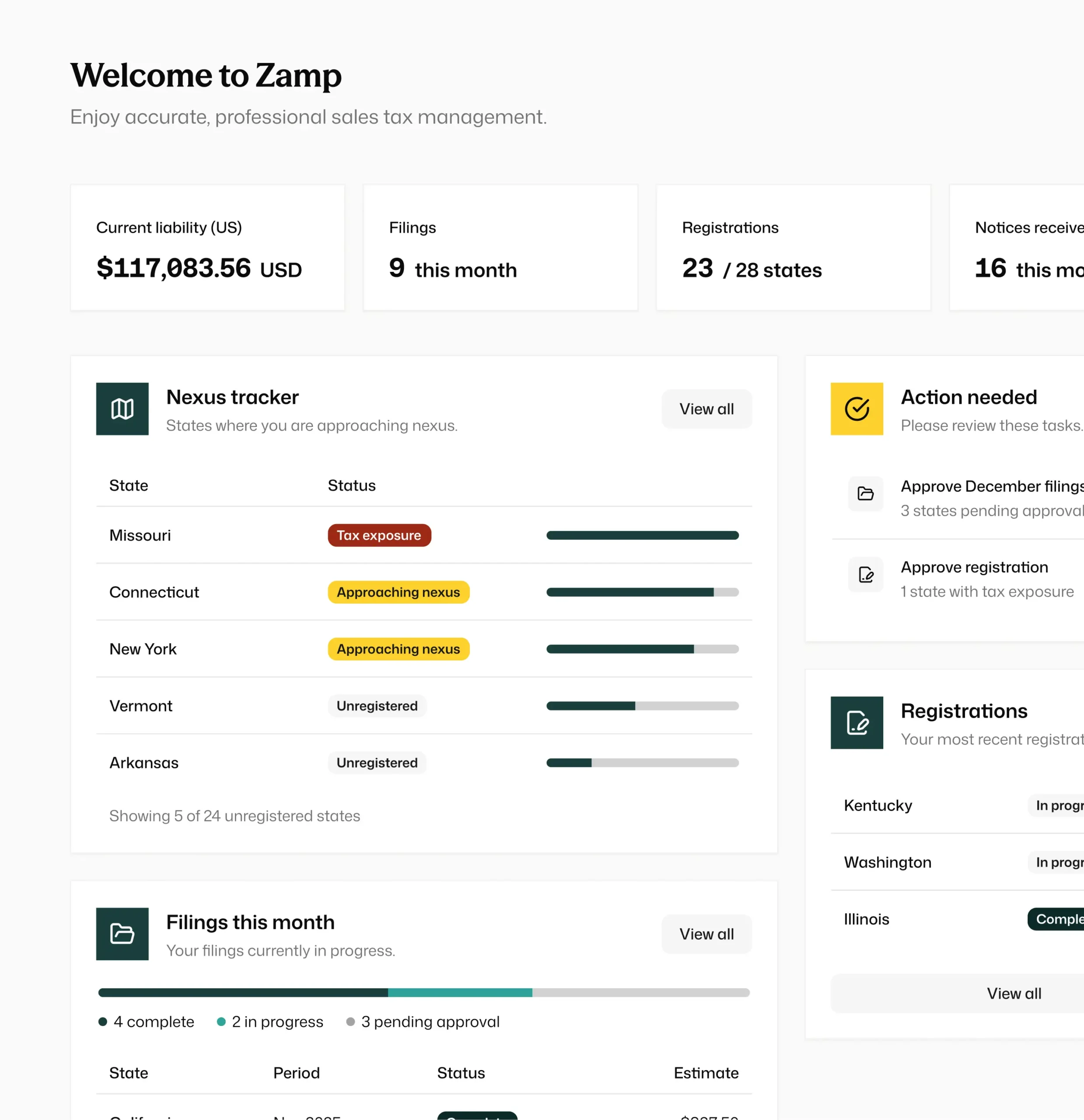Click edit-document icon beside Approve registration

865,574
